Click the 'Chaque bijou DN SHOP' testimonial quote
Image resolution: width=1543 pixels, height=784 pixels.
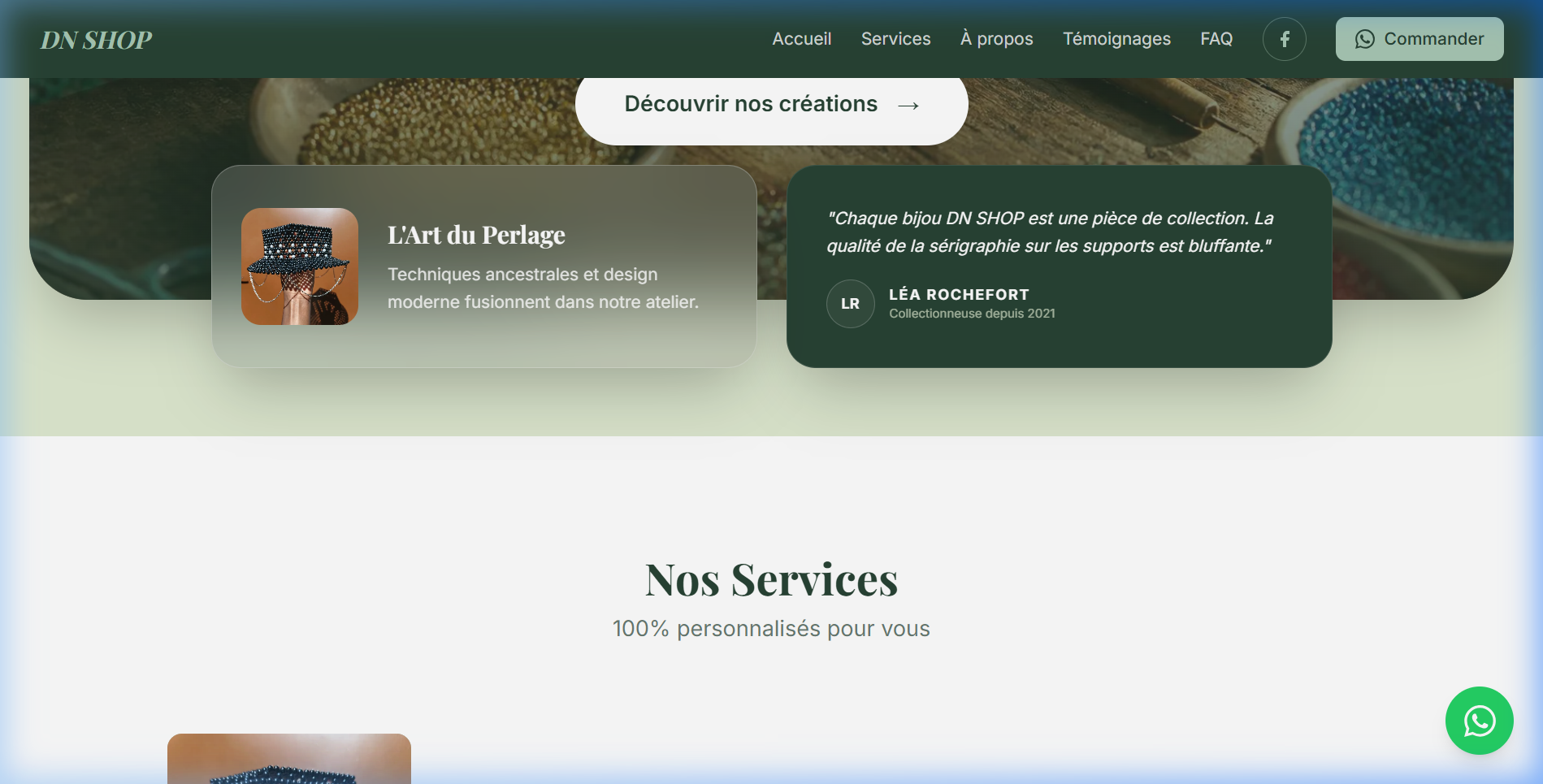(1050, 232)
